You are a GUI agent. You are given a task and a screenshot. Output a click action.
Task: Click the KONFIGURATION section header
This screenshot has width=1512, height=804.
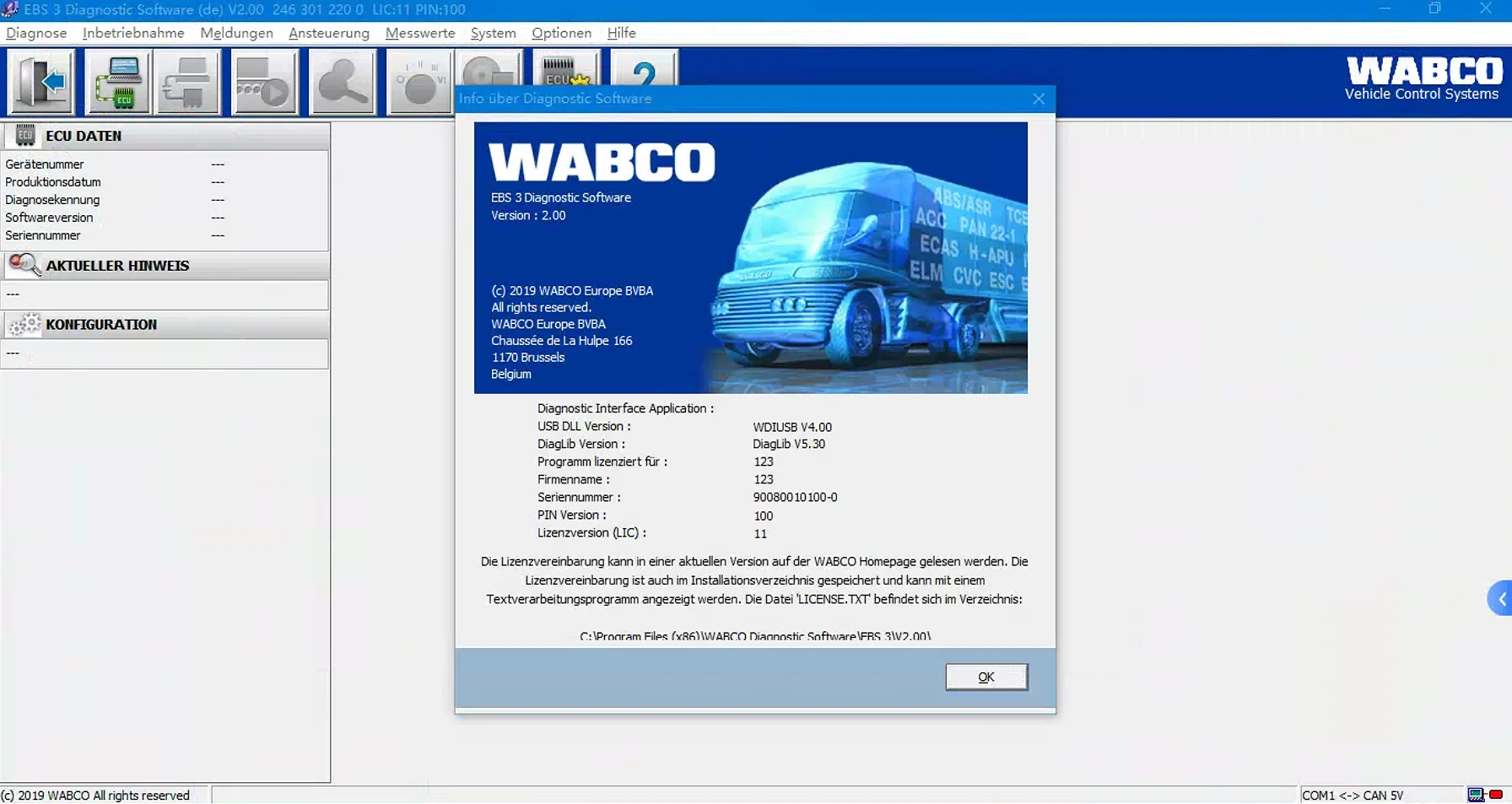coord(101,325)
